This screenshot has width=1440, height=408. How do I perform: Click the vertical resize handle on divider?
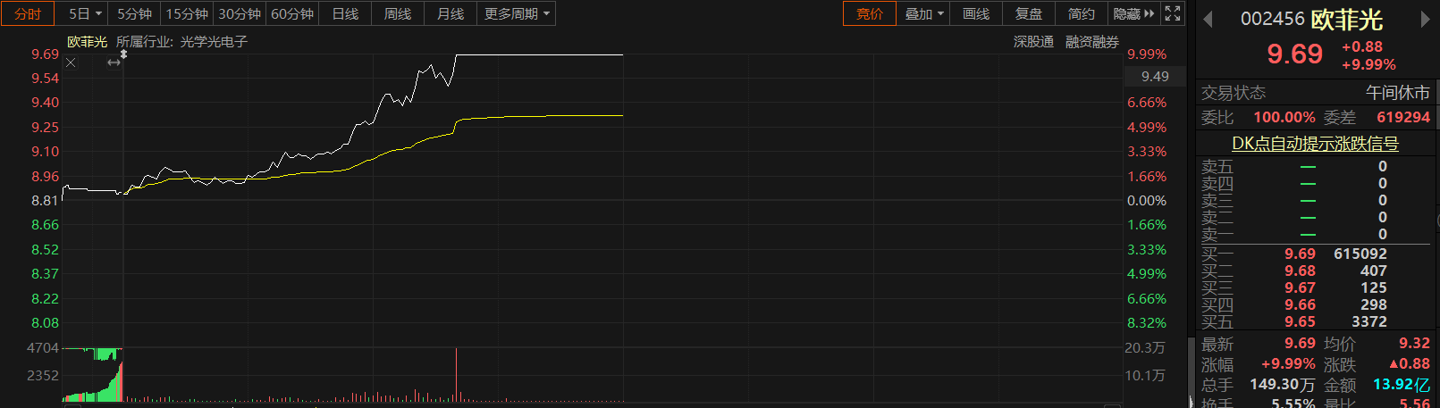coord(124,55)
